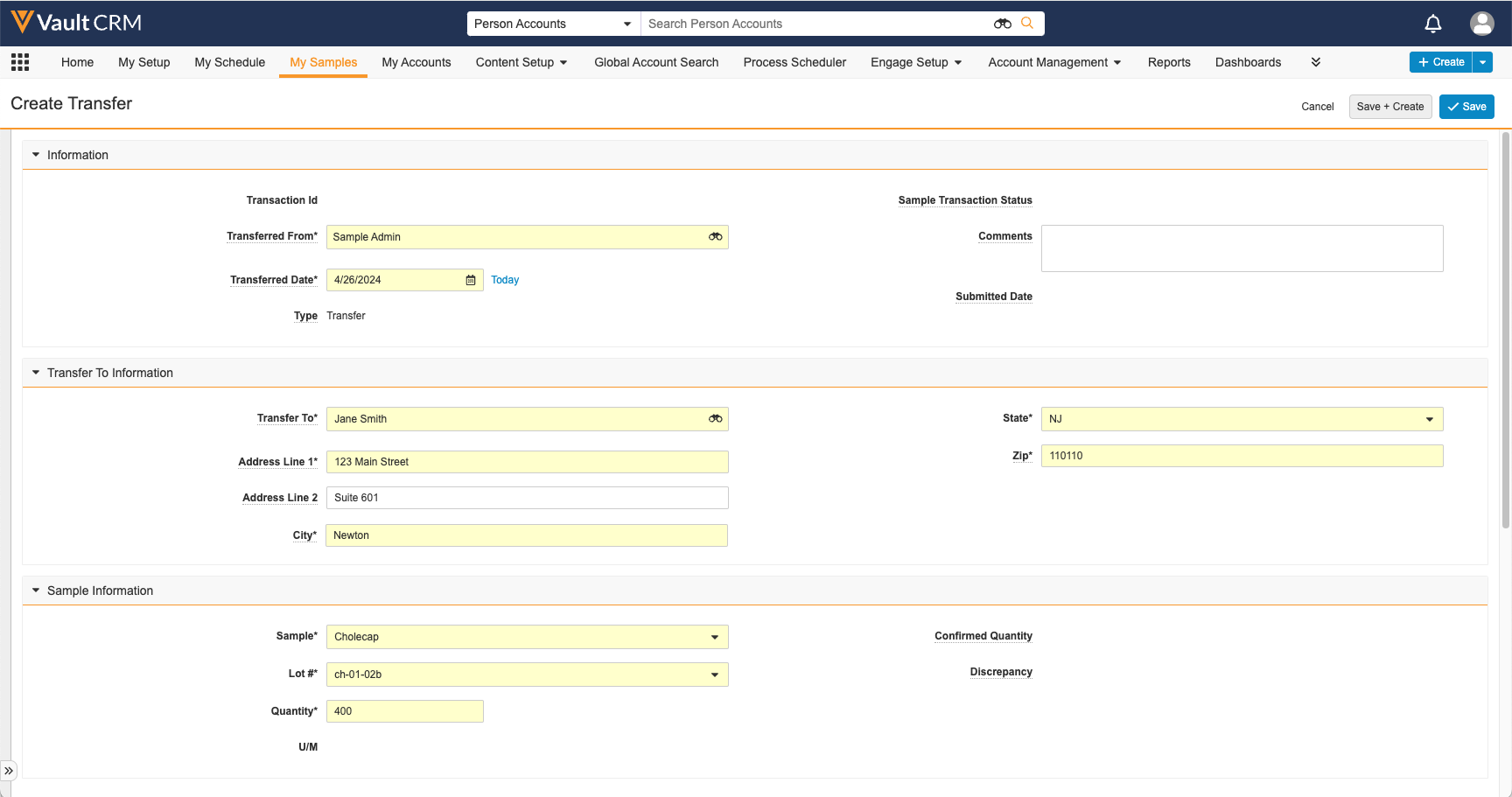Viewport: 1512px width, 797px height.
Task: Go to the My Accounts tab
Action: coord(416,62)
